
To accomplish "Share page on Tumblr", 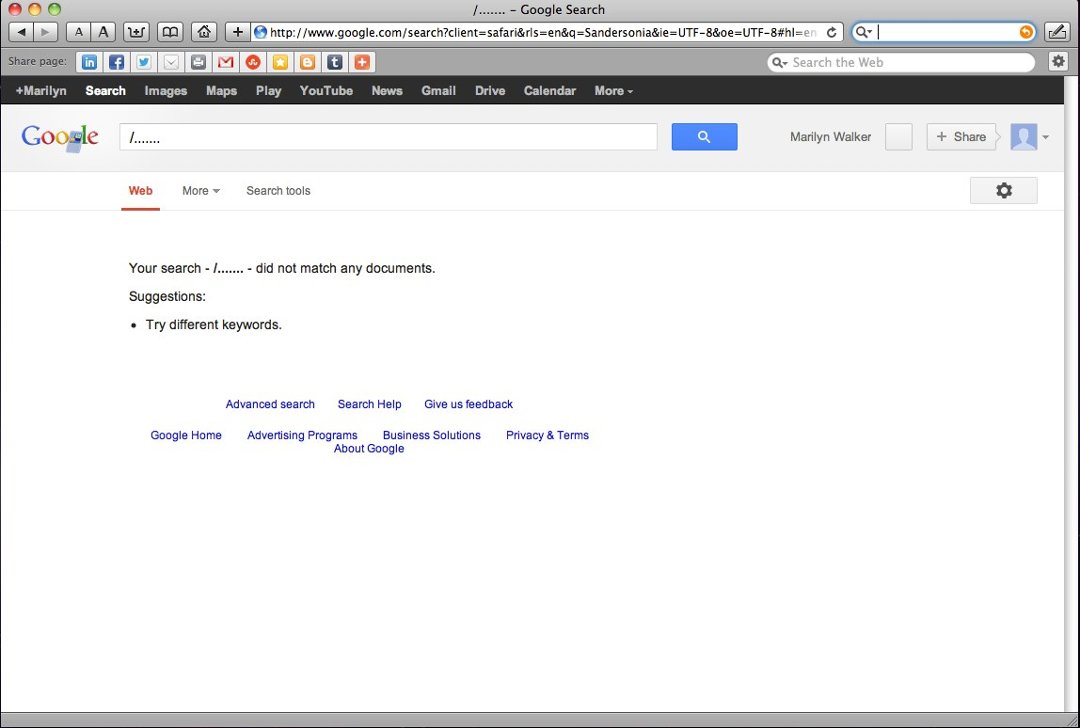I will tap(334, 62).
